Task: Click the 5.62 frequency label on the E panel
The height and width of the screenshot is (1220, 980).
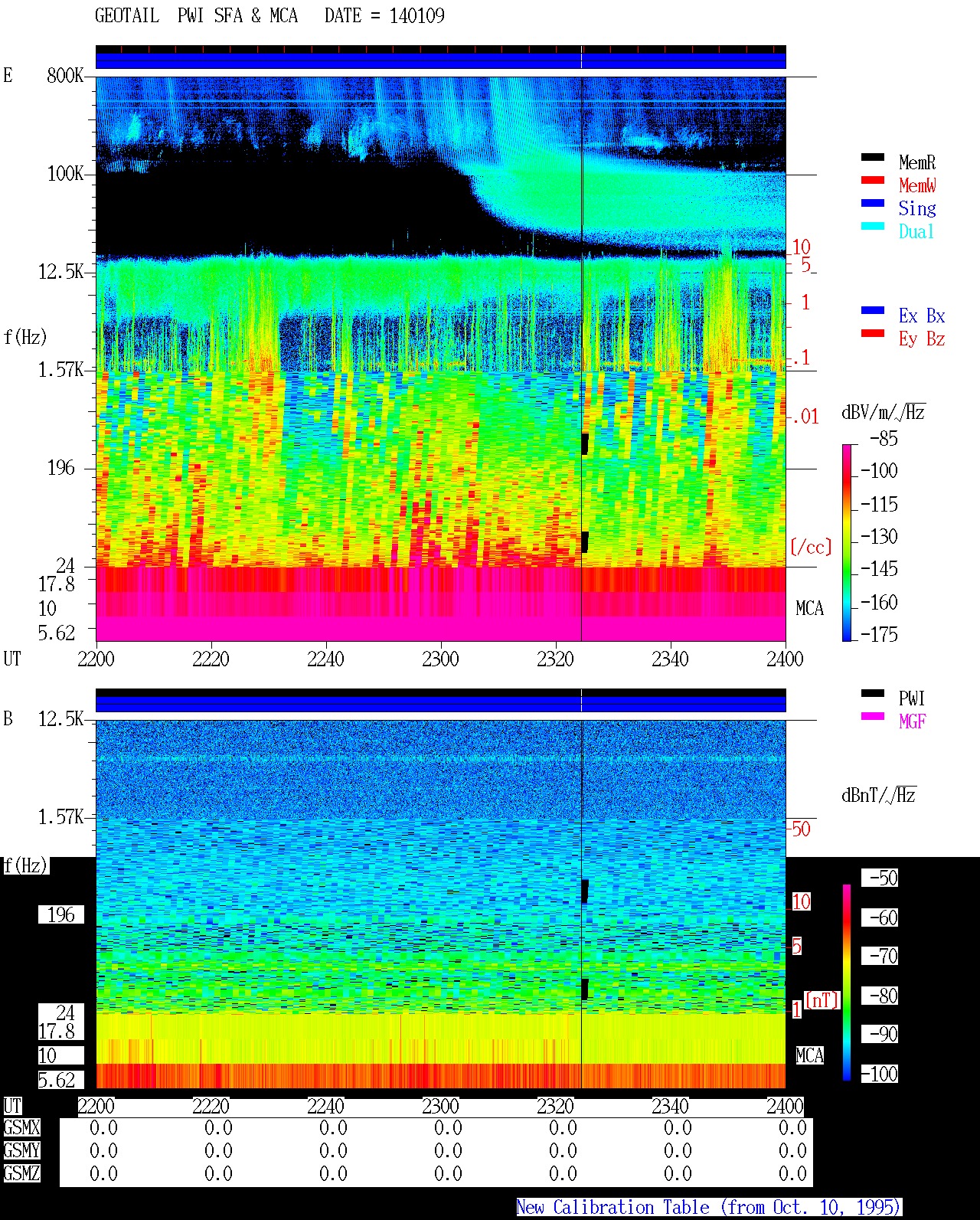Action: (57, 633)
